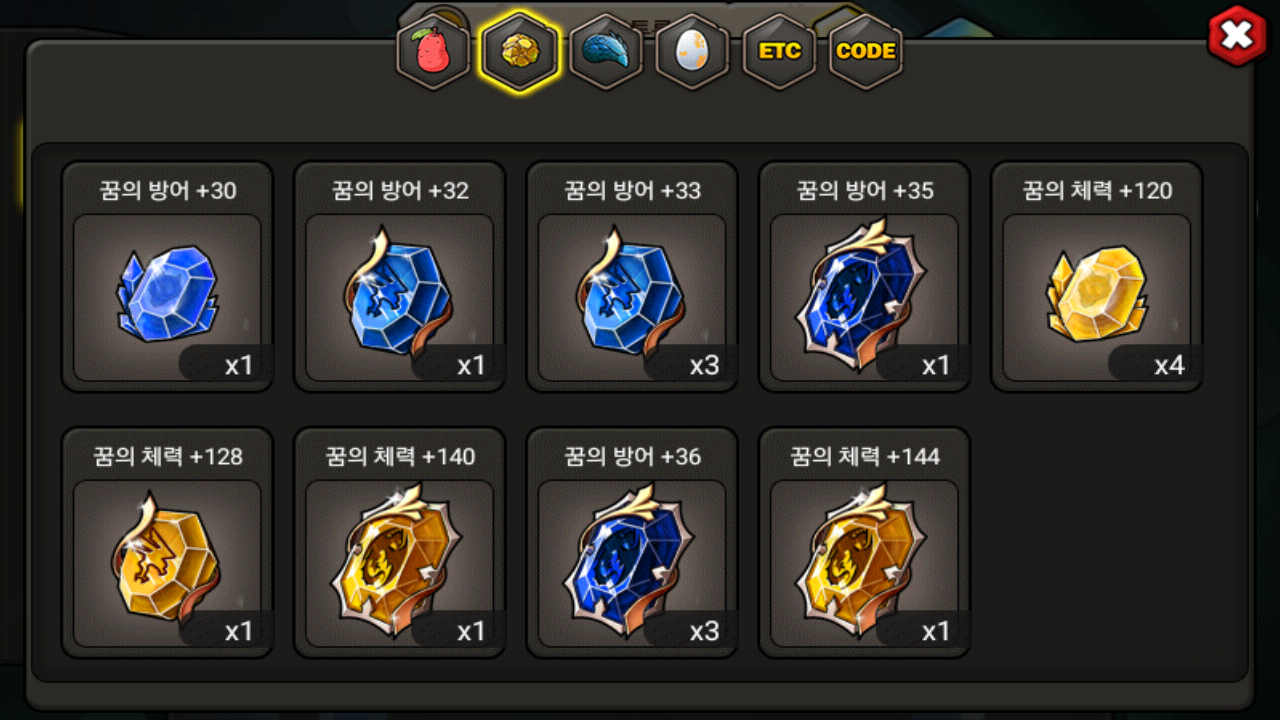The height and width of the screenshot is (720, 1280).
Task: Click the x4 count on +120 gem
Action: tap(1169, 365)
